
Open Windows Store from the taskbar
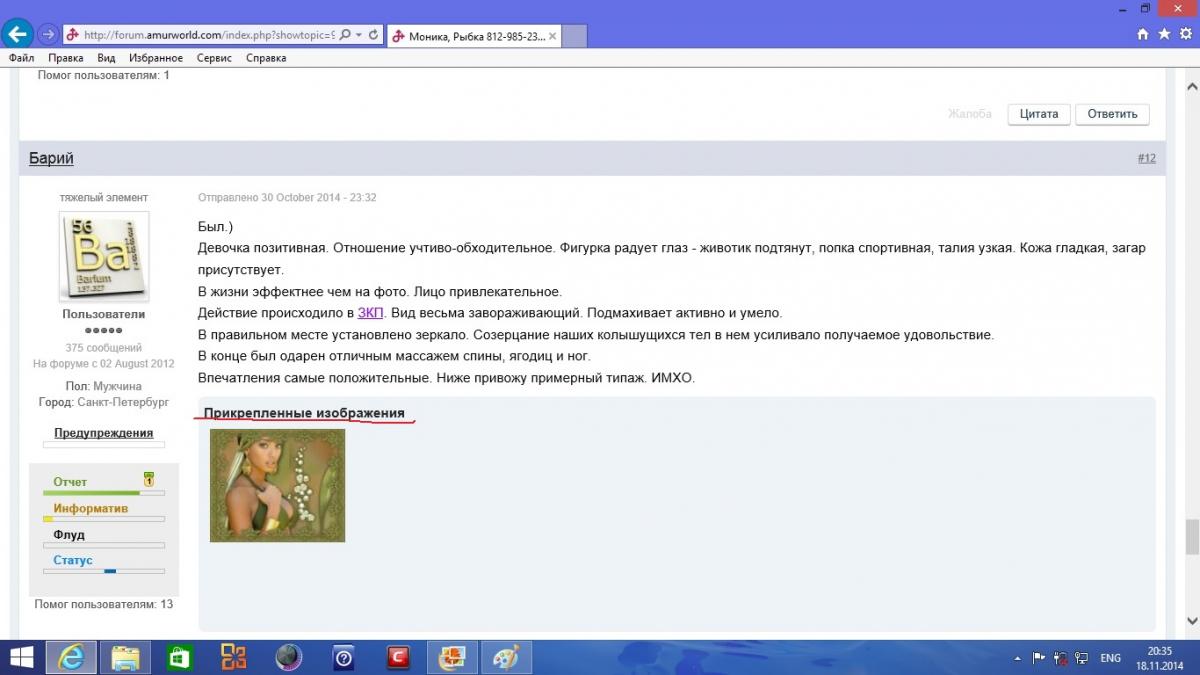click(179, 657)
